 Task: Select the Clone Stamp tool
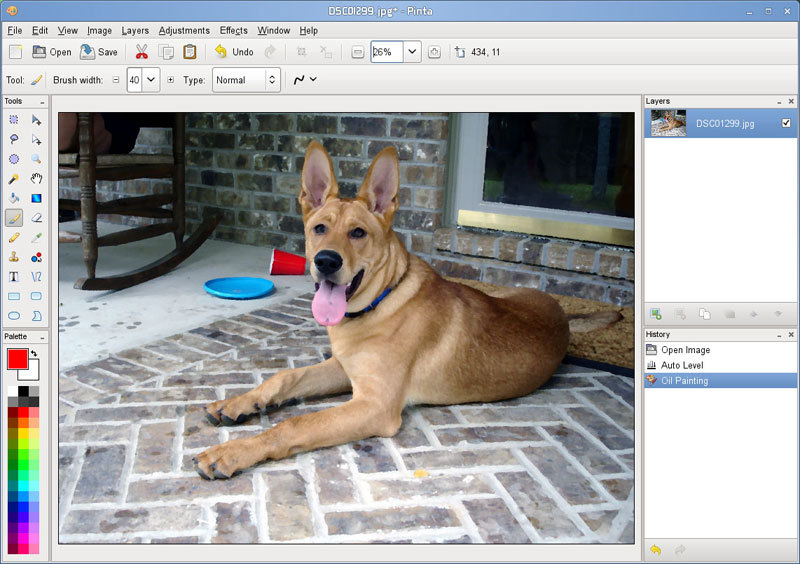pos(14,257)
